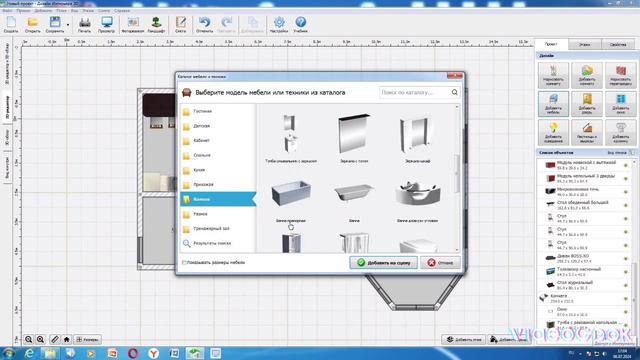Screen dimensions: 640x360
Task: Switch to the Проект tab
Action: tap(551, 44)
